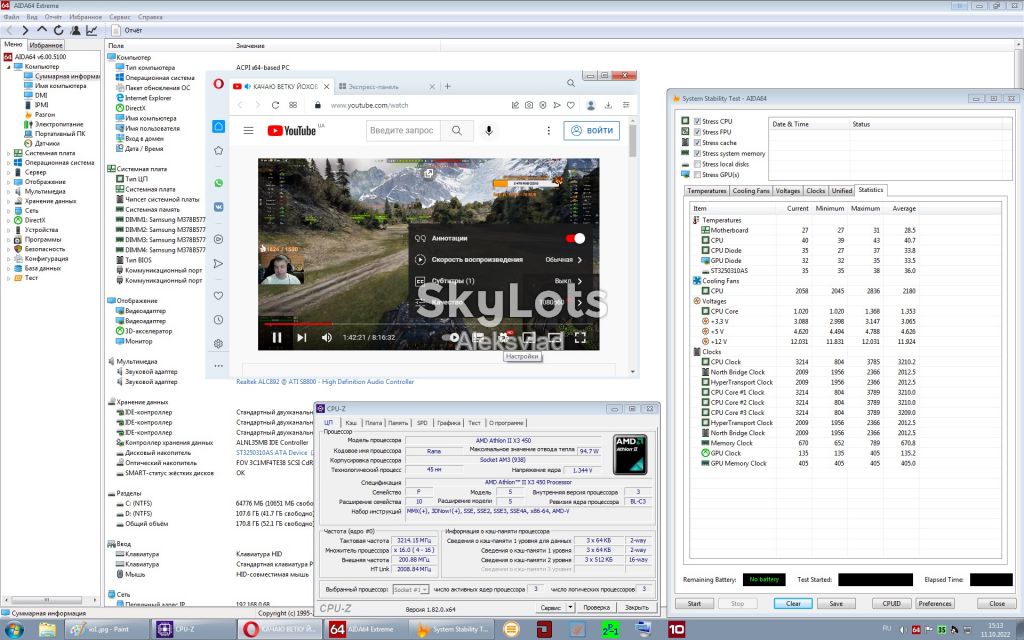The image size is (1024, 640).
Task: Open the Windows Start menu
Action: pos(14,630)
